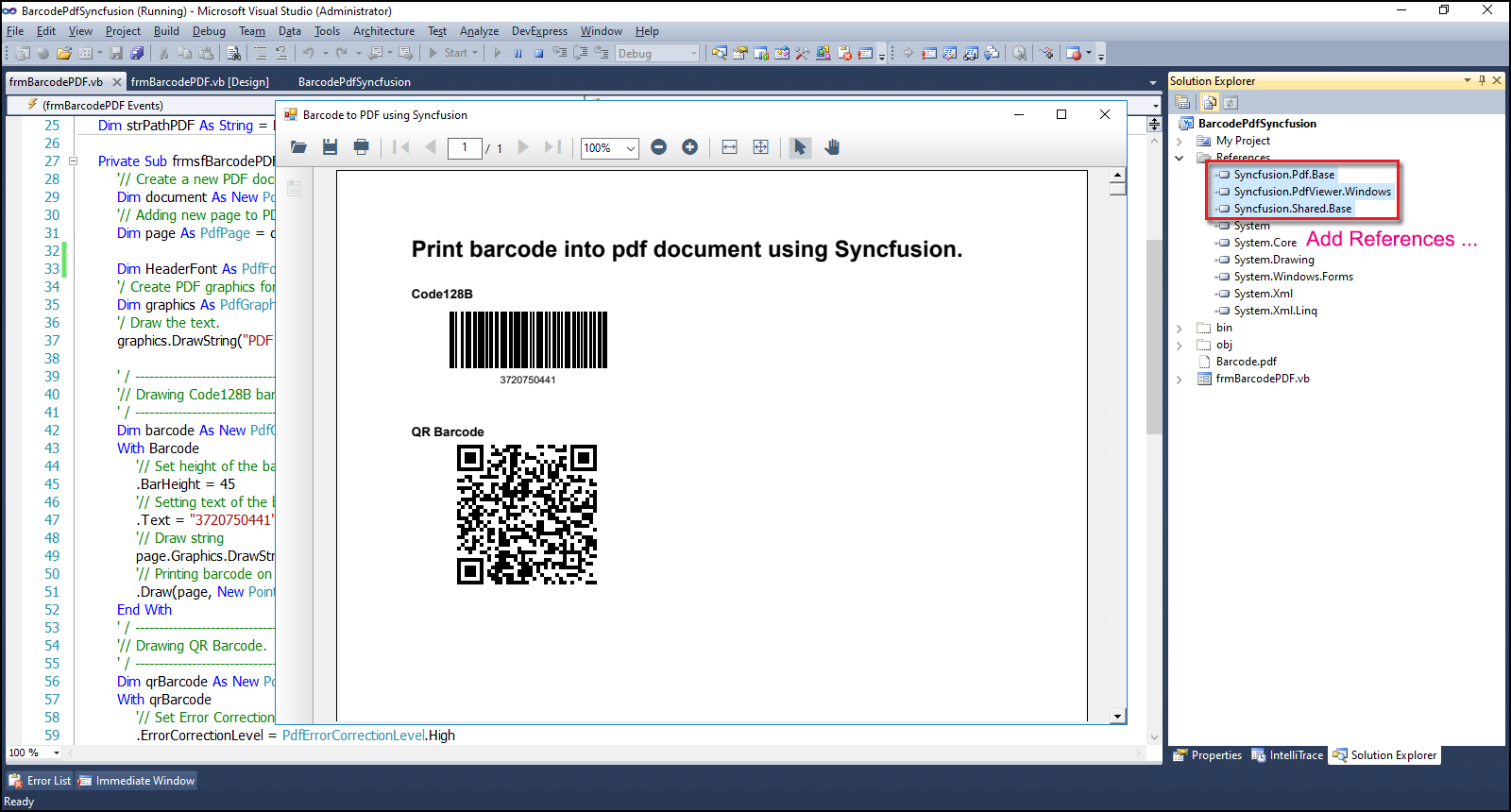Screen dimensions: 1511x812
Task: Open the zoom percentage dropdown in viewer
Action: 631,148
